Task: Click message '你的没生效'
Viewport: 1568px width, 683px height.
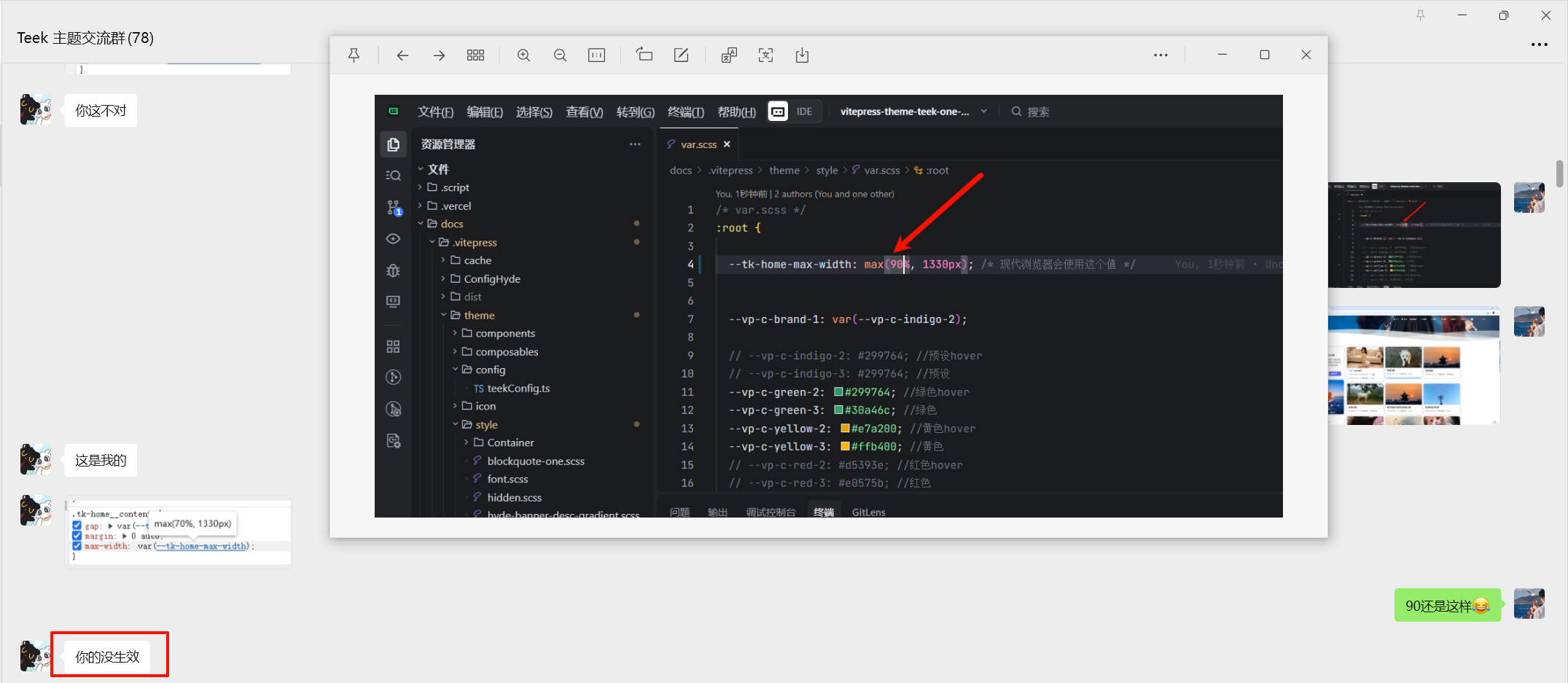Action: [x=107, y=657]
